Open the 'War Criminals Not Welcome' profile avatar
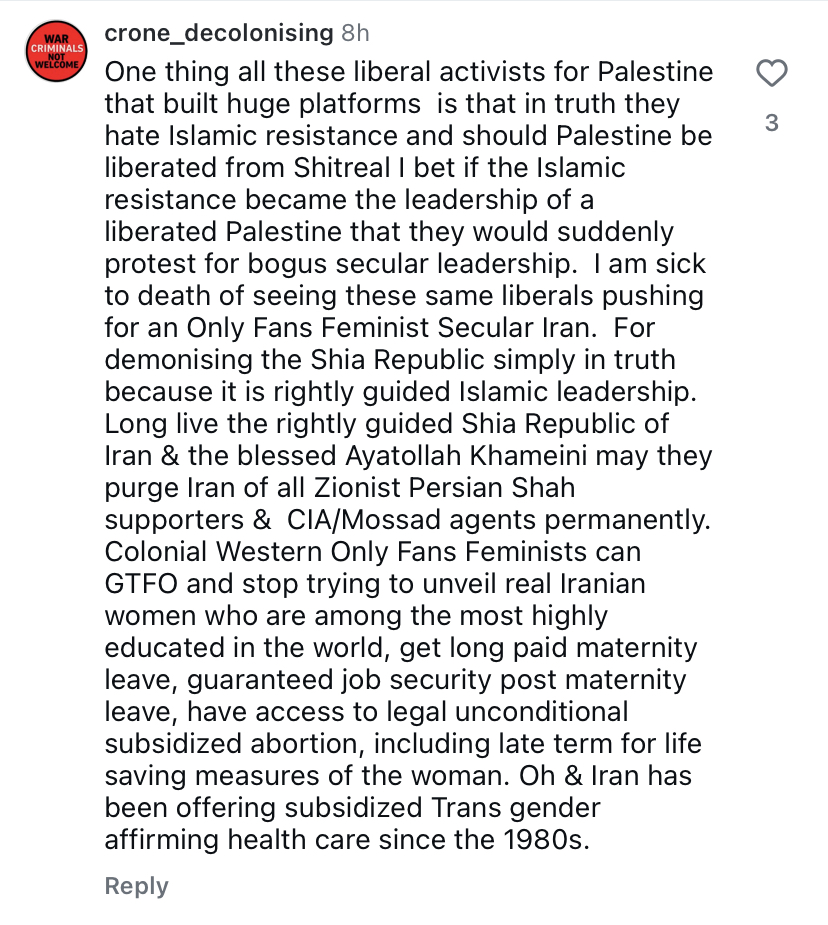Image resolution: width=828 pixels, height=925 pixels. (x=53, y=52)
